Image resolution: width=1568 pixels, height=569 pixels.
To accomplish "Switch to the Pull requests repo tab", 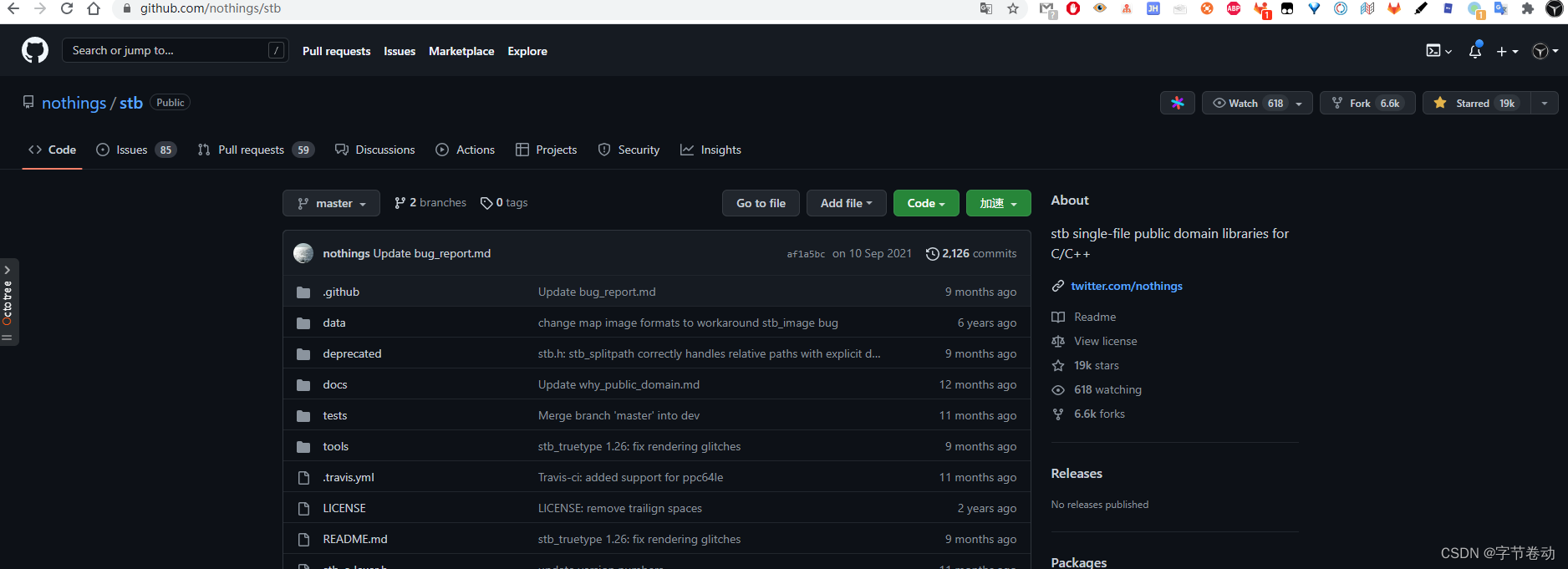I will click(x=256, y=150).
